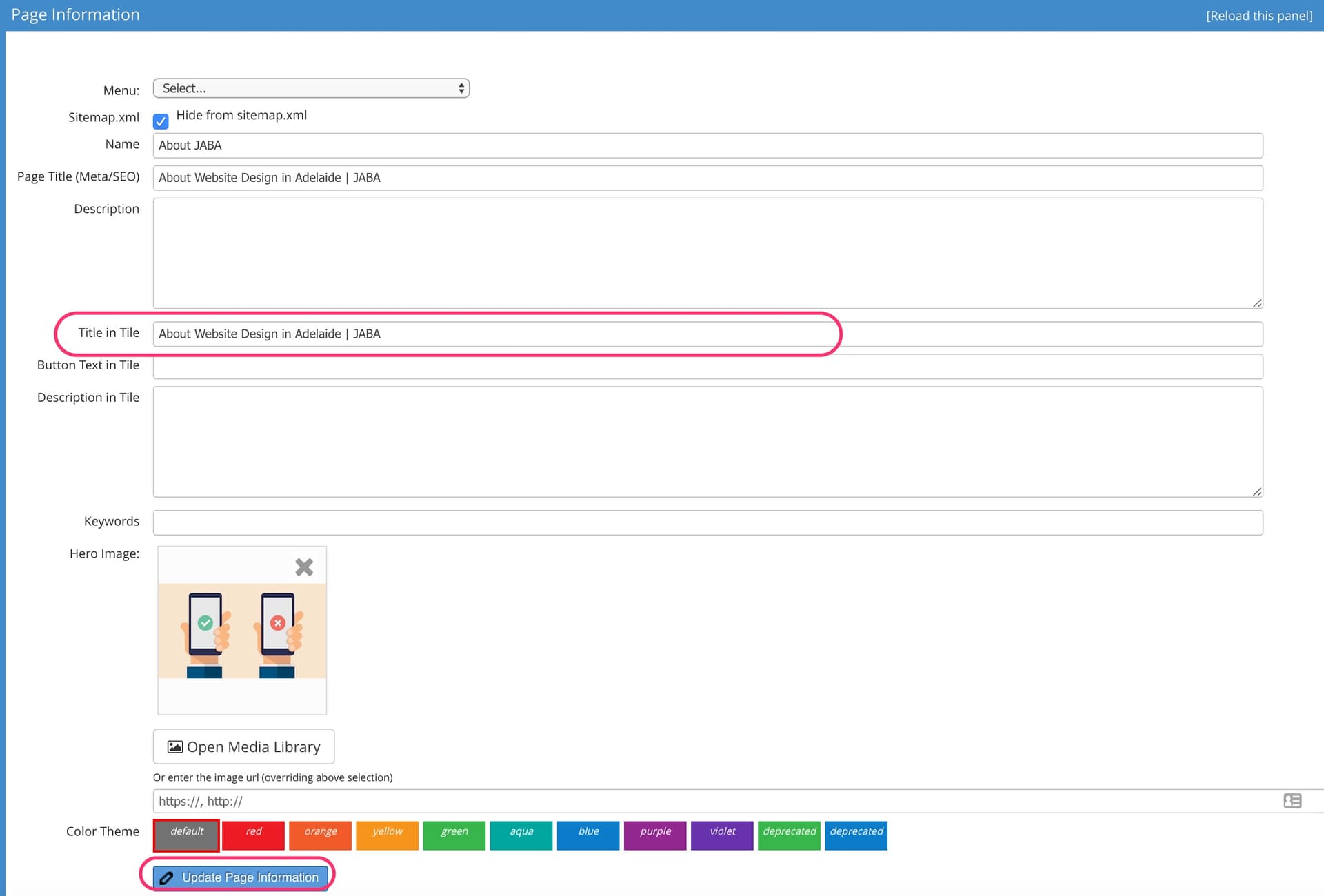Open Media Library button
Screen dimensions: 1324x896
243,746
